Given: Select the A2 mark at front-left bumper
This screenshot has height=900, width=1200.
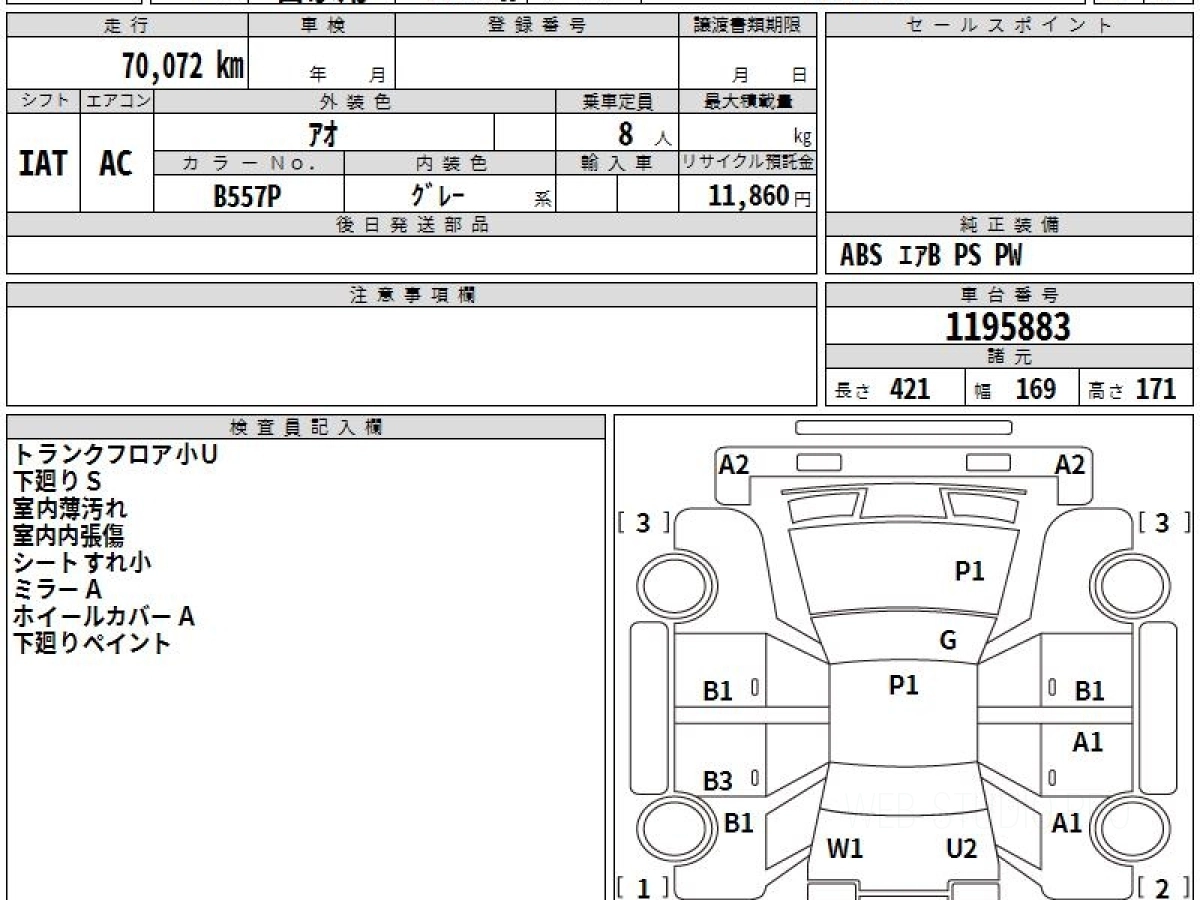Looking at the screenshot, I should click(x=734, y=464).
